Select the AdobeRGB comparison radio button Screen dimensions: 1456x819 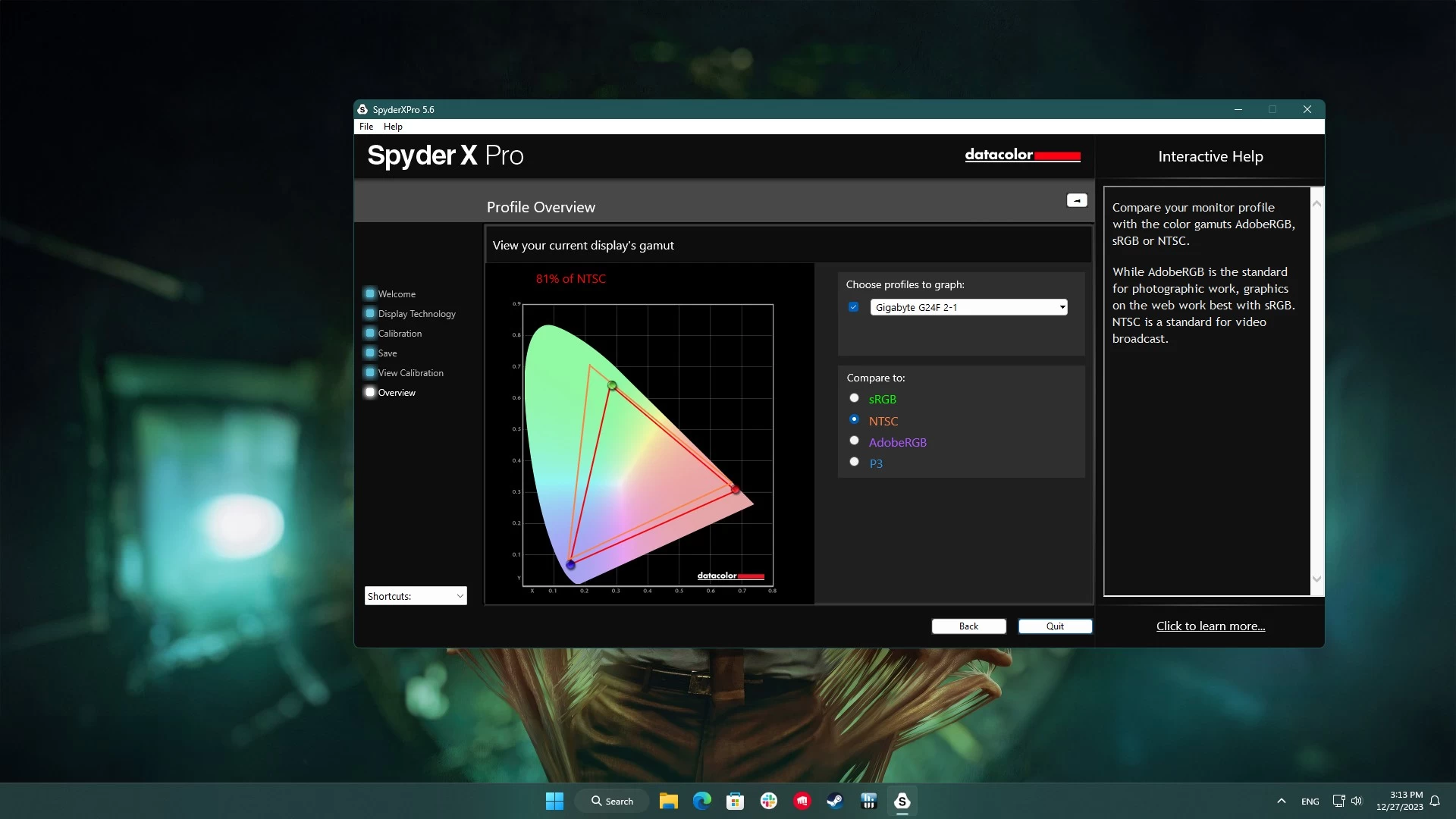[x=855, y=441]
